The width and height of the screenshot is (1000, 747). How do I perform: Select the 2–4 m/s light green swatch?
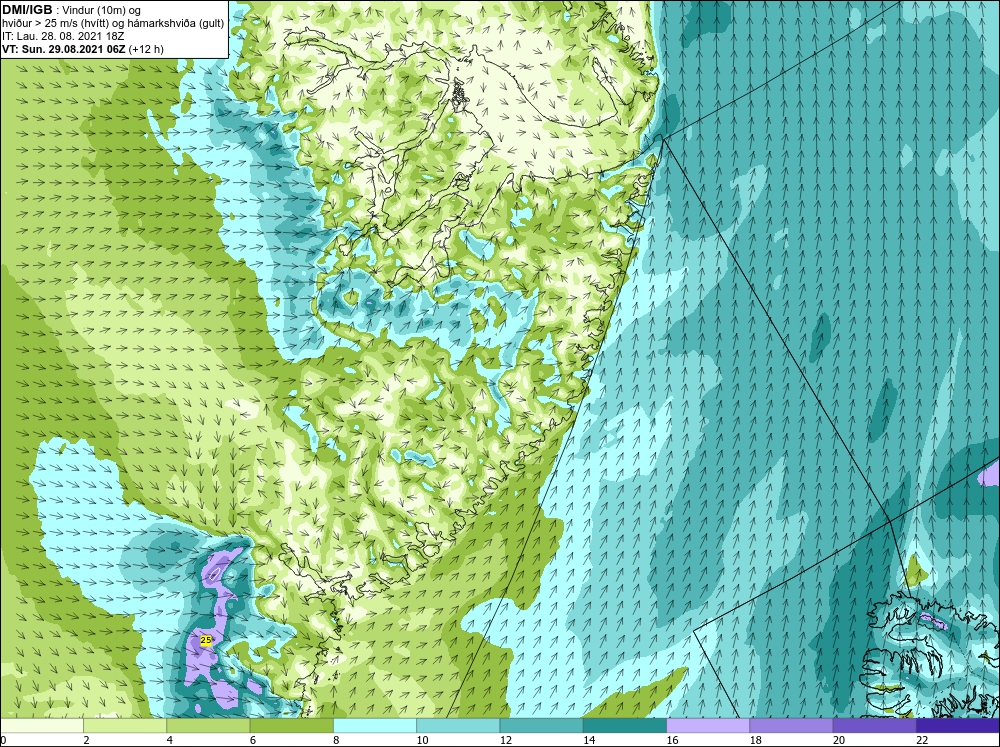tap(125, 725)
